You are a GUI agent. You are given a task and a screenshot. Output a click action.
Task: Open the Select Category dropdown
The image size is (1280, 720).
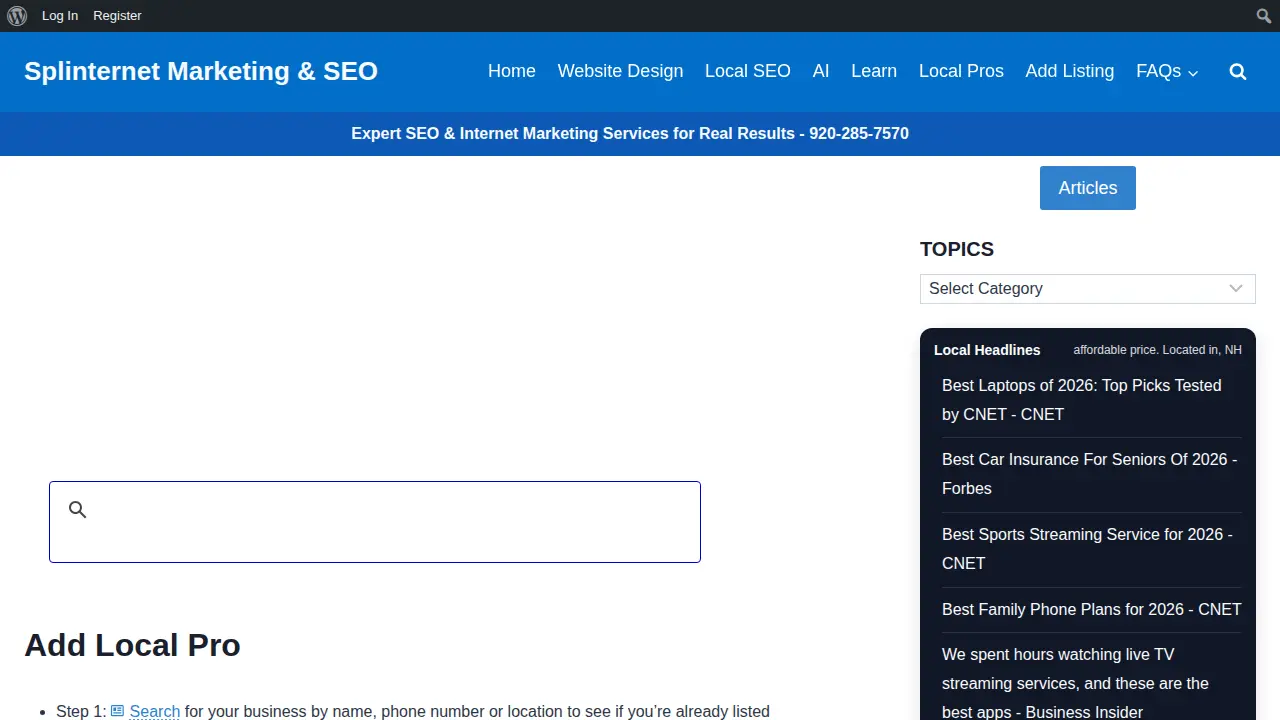tap(1087, 288)
